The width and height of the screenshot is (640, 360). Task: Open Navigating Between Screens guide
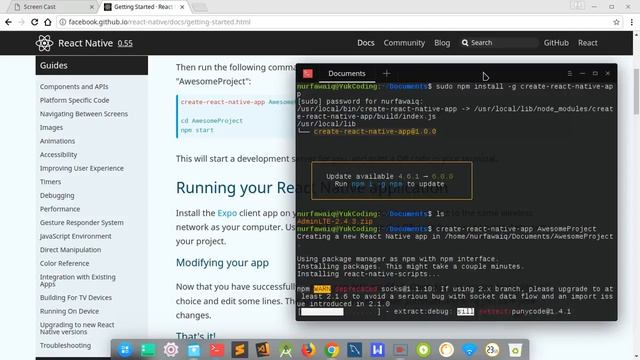(x=84, y=114)
